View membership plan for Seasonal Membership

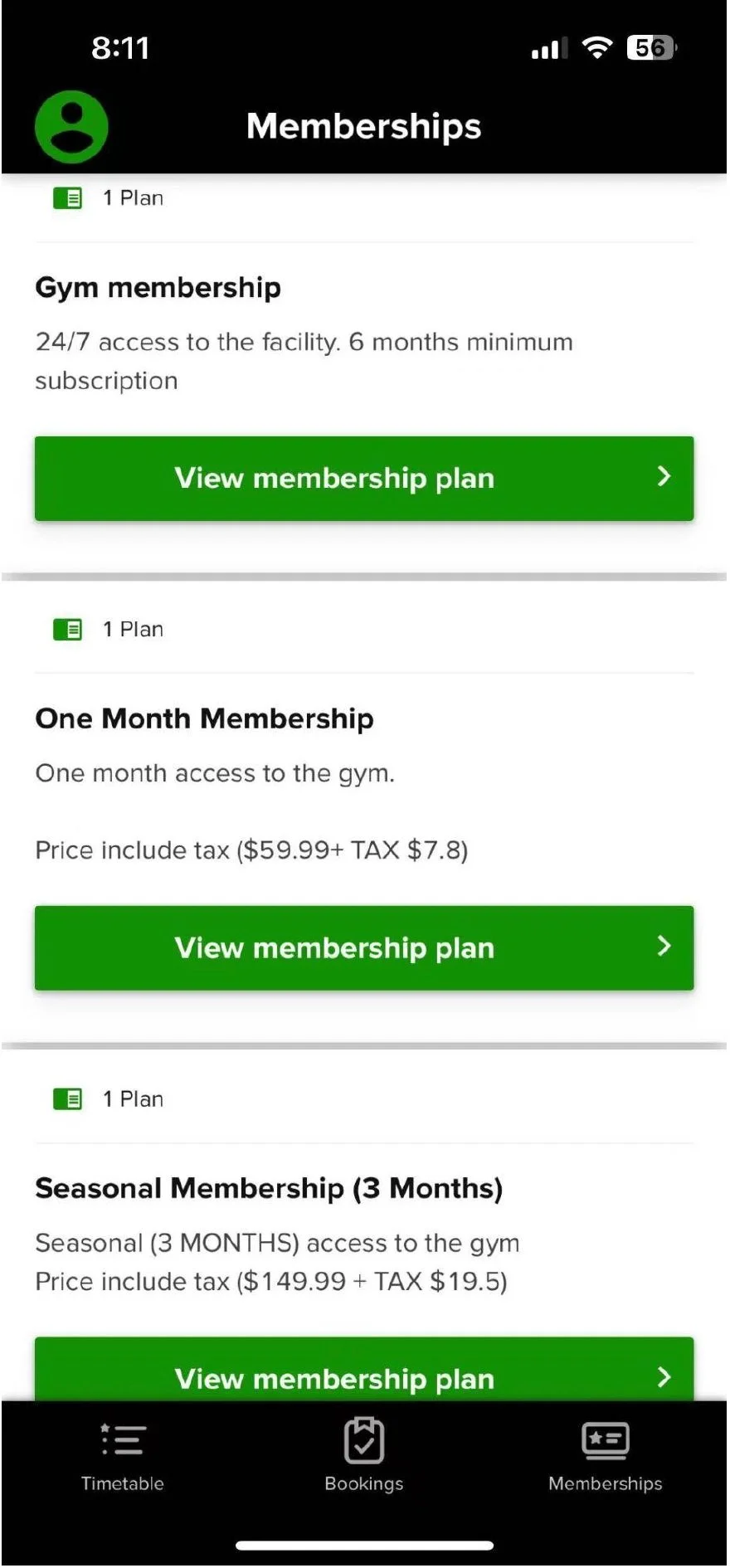[364, 1370]
